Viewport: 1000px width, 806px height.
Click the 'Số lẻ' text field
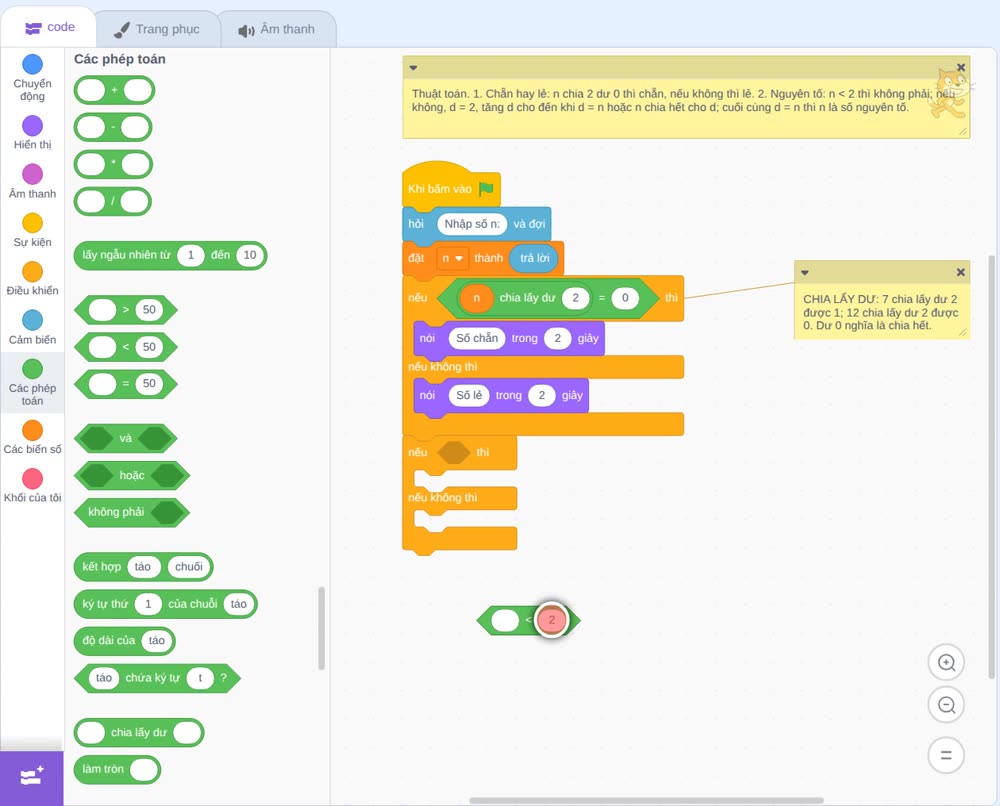[469, 395]
